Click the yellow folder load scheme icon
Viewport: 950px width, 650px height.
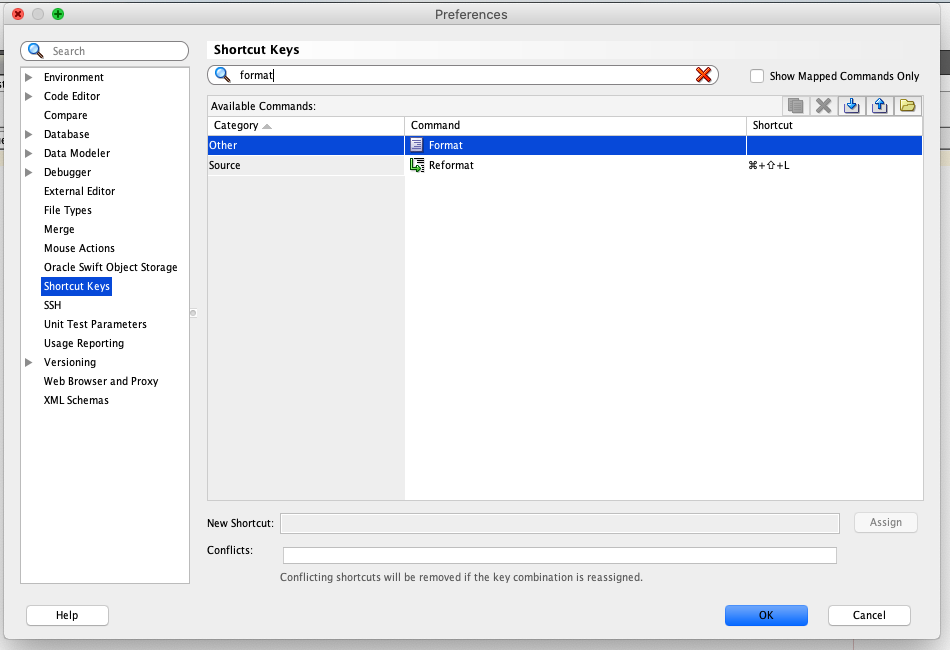coord(907,106)
